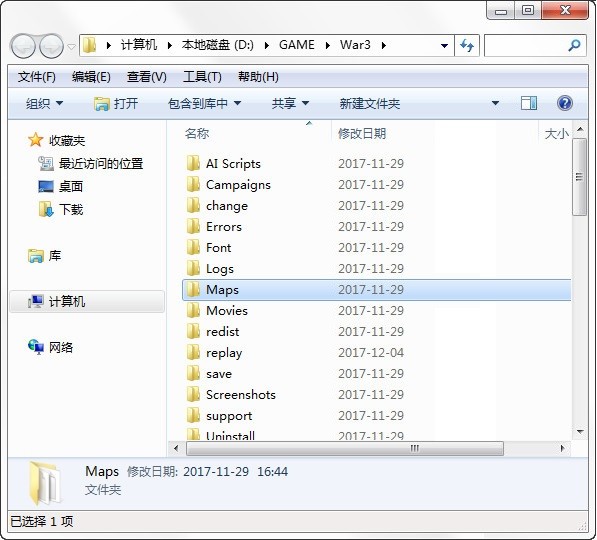Click the Forward navigation arrow

[x=51, y=46]
